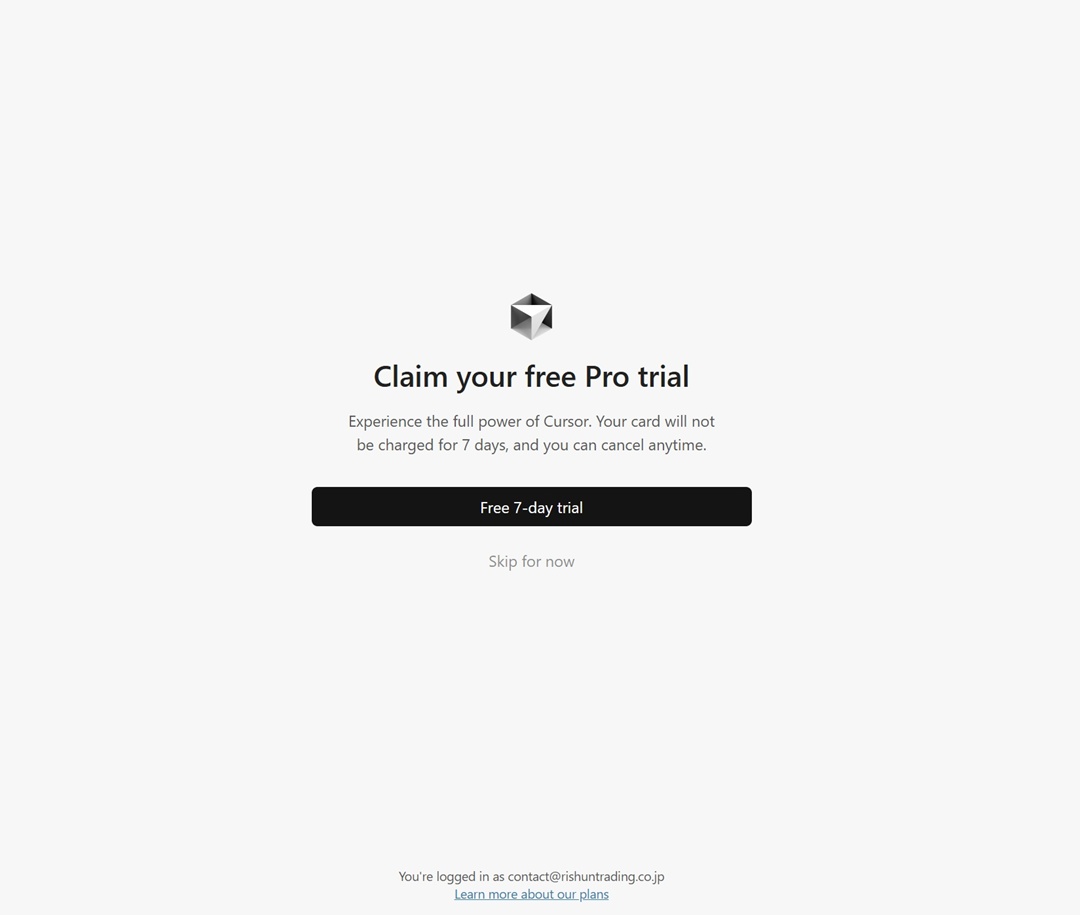Click the Cursor cube logo
This screenshot has height=915, width=1080.
coord(531,316)
